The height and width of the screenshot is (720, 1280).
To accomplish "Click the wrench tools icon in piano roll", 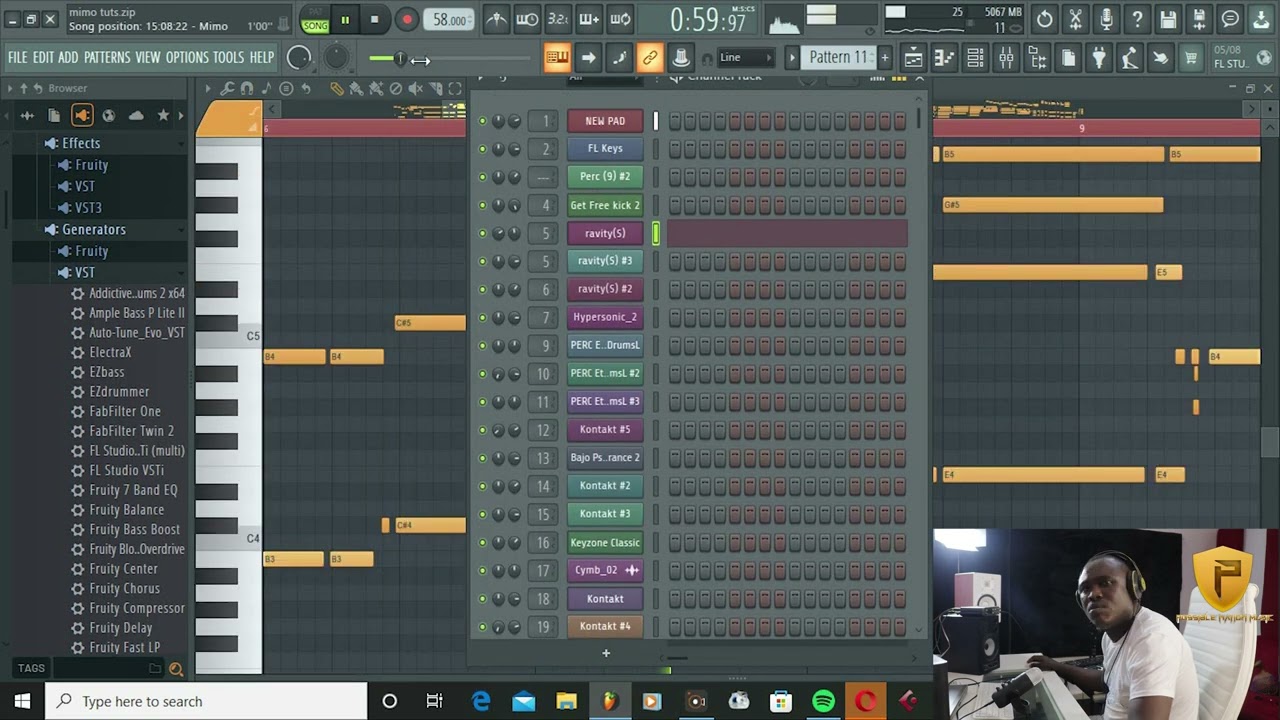I will (227, 89).
